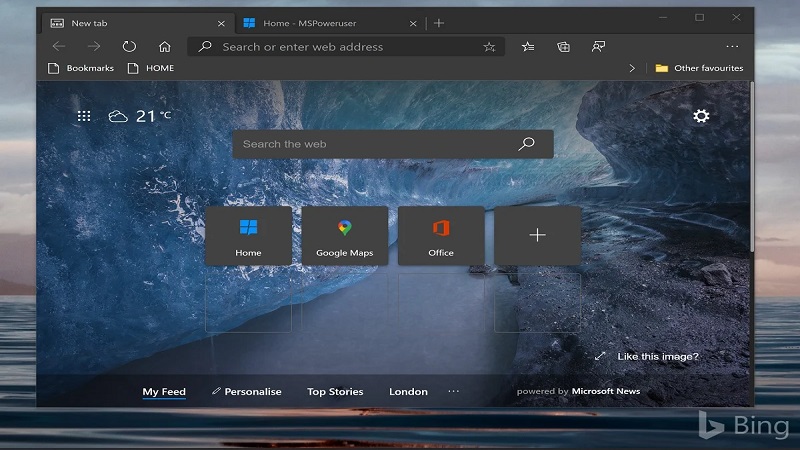800x450 pixels.
Task: Open the apps grid launcher
Action: coord(84,116)
